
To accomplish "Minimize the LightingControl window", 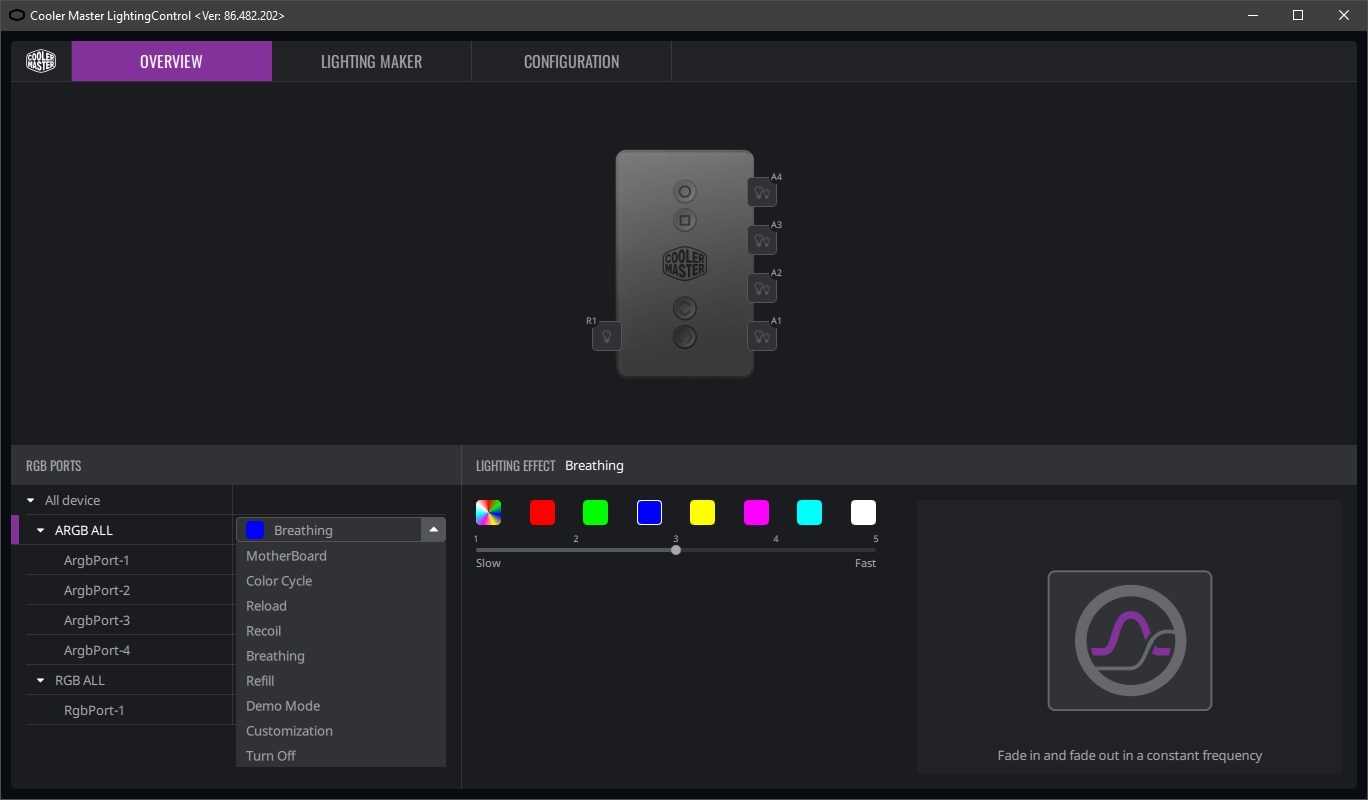I will (x=1253, y=15).
